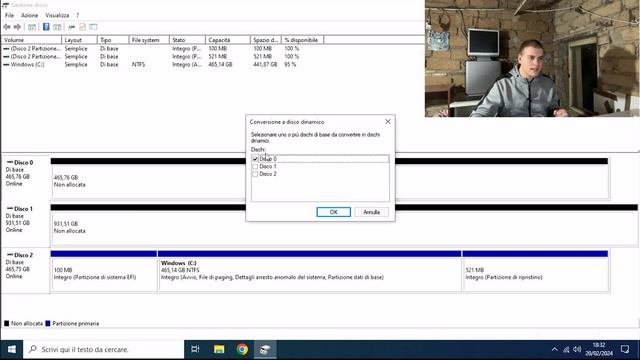Open the ? help menu
The width and height of the screenshot is (640, 360).
coord(78,15)
